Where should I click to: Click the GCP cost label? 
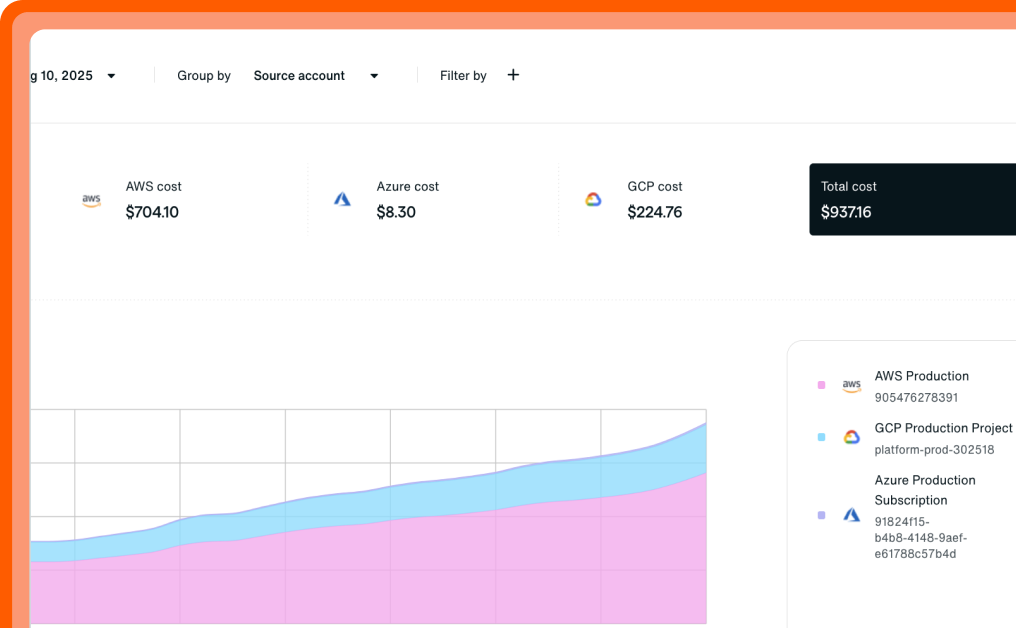click(654, 187)
